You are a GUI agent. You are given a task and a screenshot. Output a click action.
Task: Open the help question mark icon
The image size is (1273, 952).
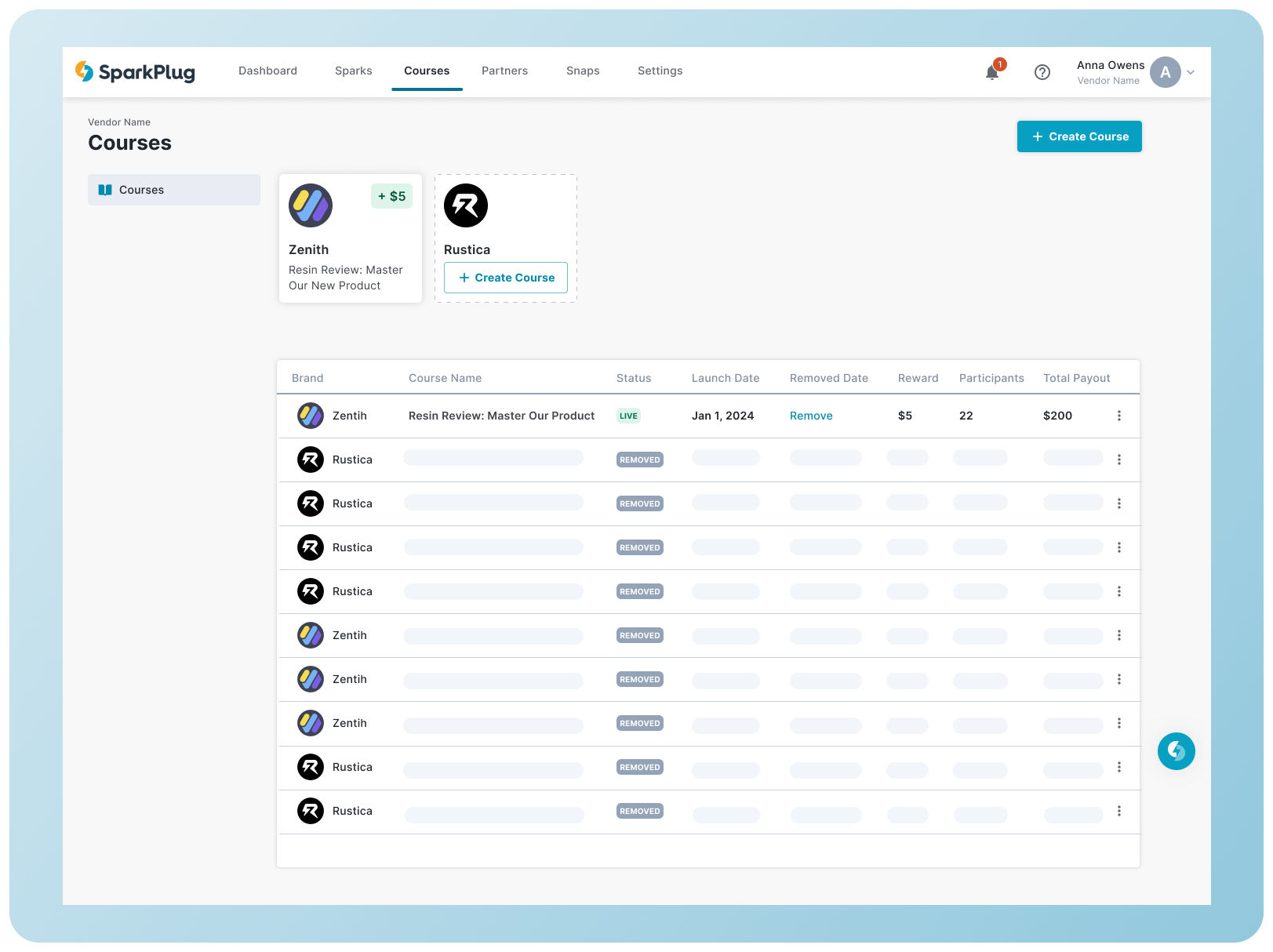(x=1042, y=72)
